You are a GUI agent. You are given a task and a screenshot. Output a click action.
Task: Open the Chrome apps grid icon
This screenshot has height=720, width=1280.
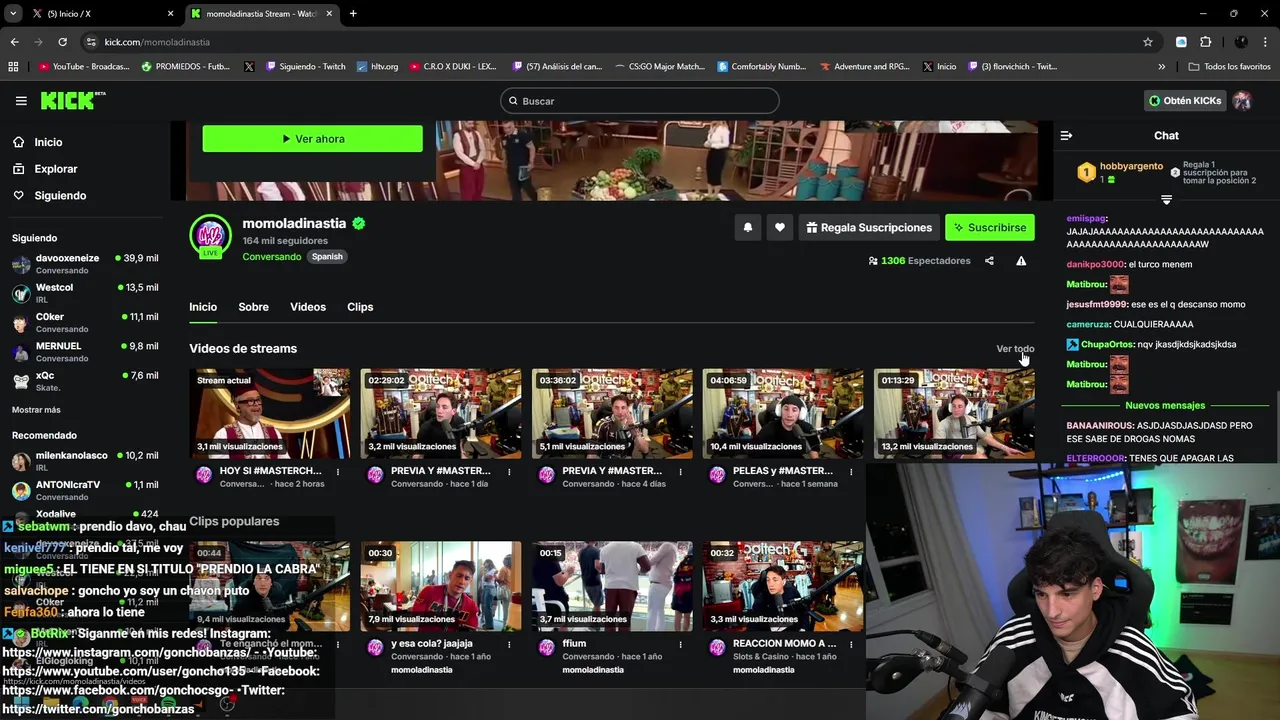click(13, 67)
